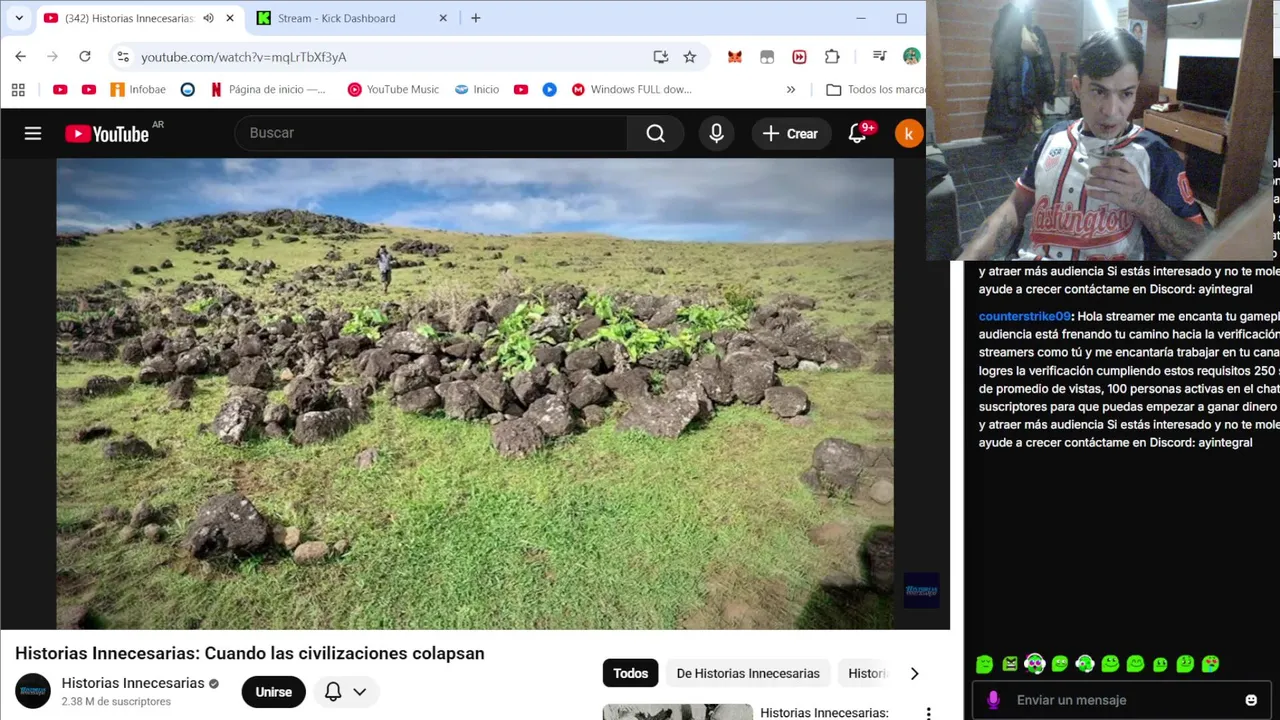The image size is (1280, 720).
Task: Expand the tab search dropdown arrow
Action: (18, 18)
